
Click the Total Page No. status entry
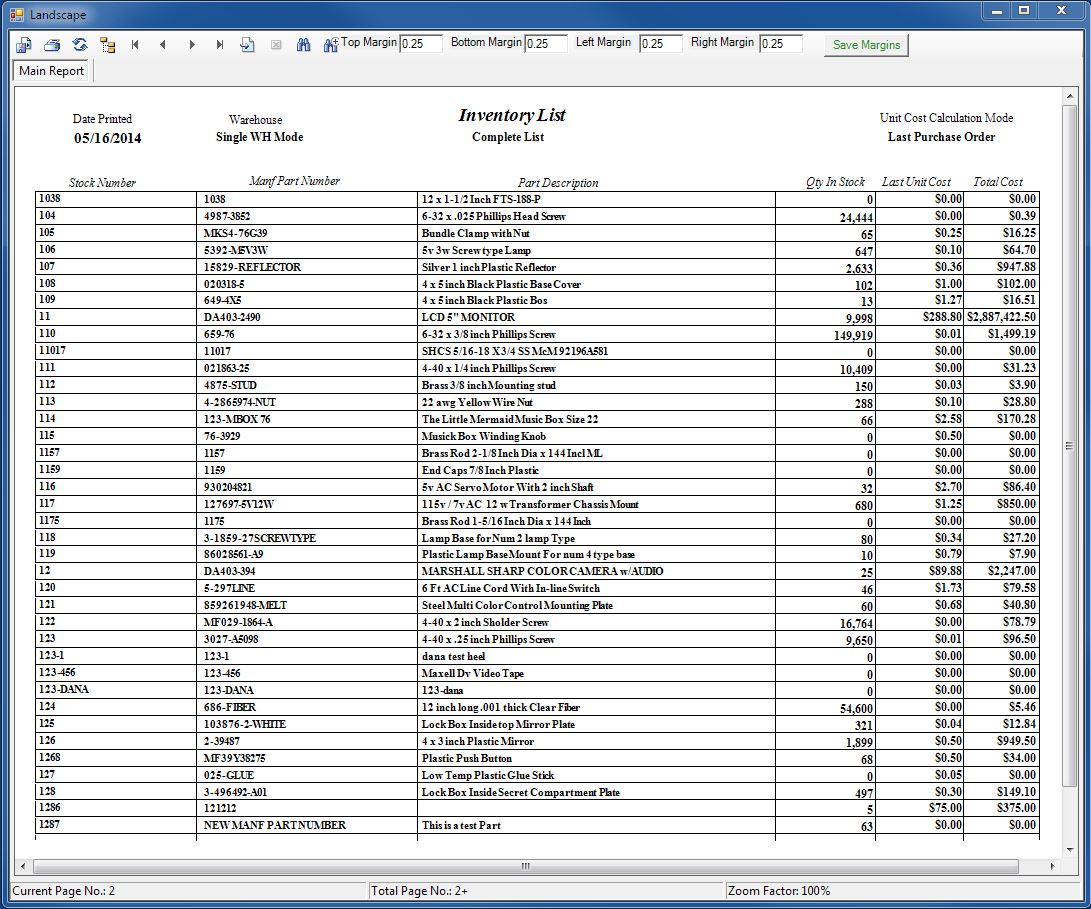(x=419, y=891)
